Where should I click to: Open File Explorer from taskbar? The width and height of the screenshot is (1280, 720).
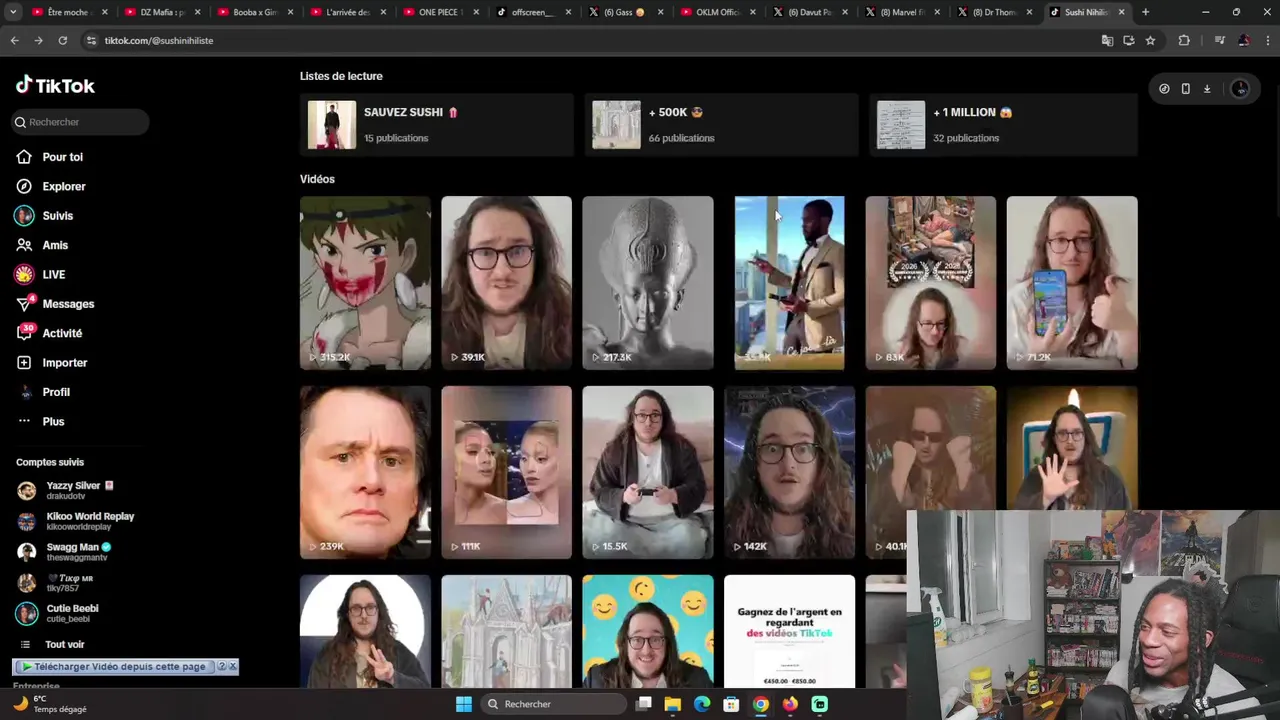pos(673,704)
